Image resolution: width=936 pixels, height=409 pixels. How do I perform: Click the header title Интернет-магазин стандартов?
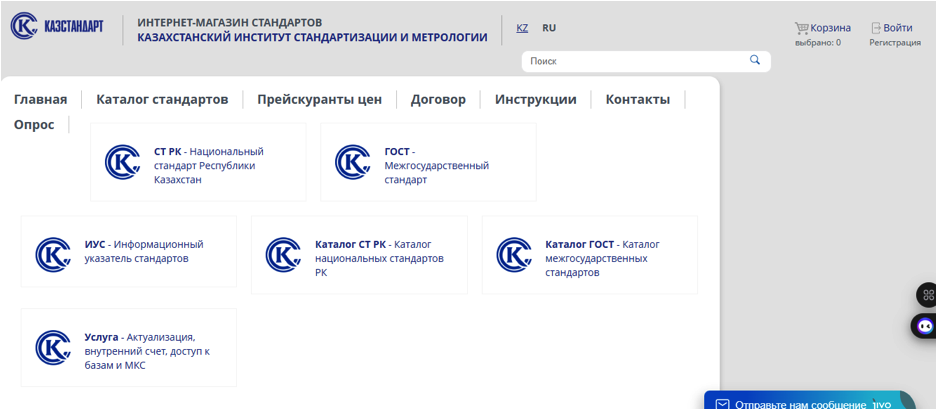tap(230, 23)
